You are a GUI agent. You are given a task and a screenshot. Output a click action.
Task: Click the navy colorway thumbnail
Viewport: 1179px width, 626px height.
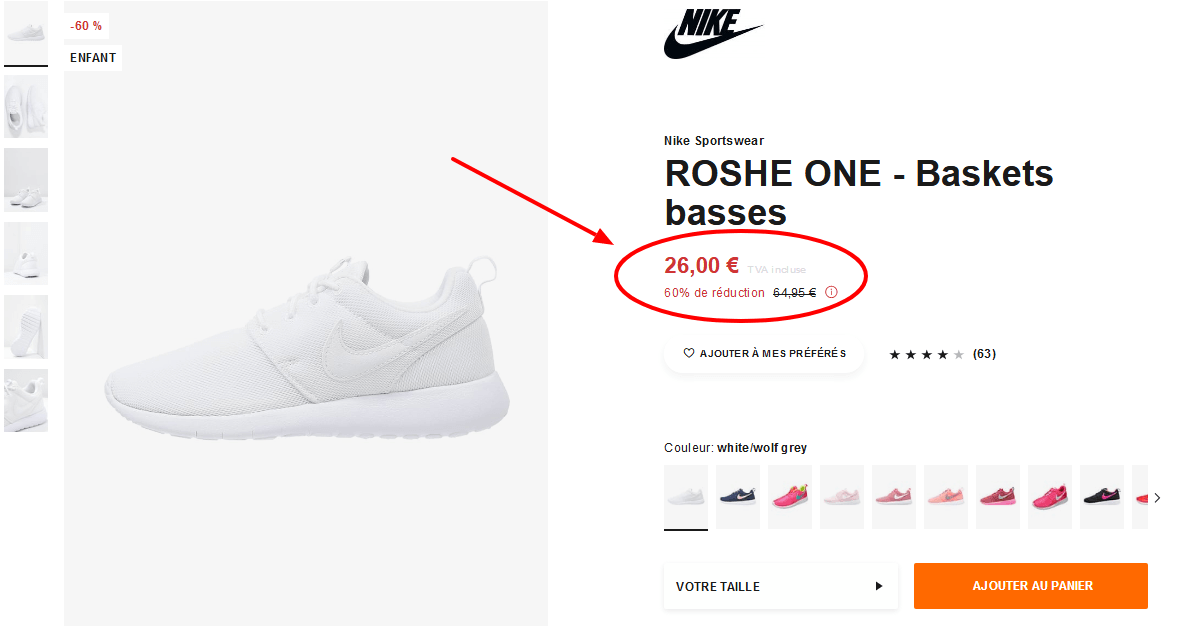[x=737, y=497]
